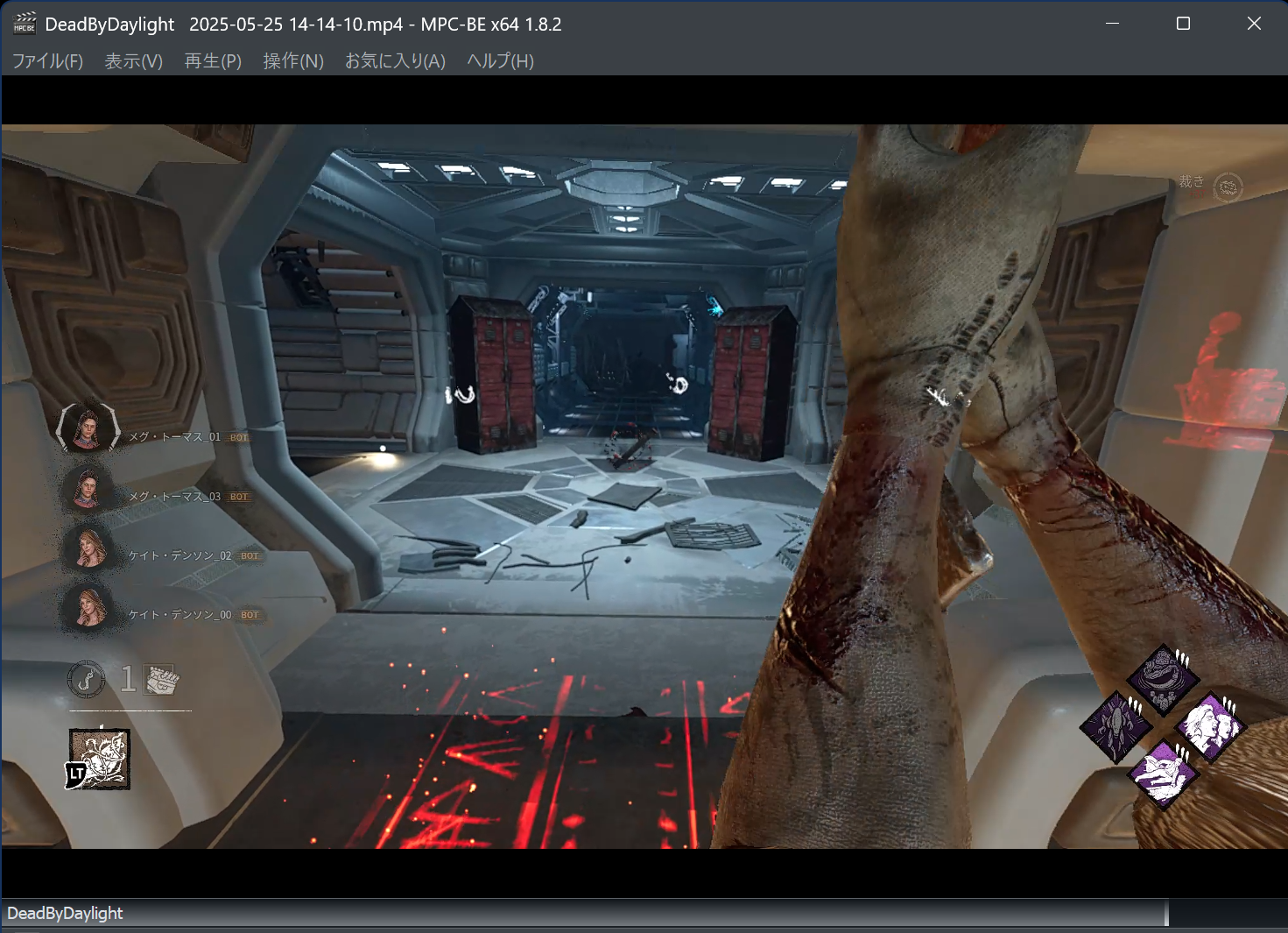The image size is (1288, 933).
Task: Open the ファイル(F) menu
Action: [47, 60]
